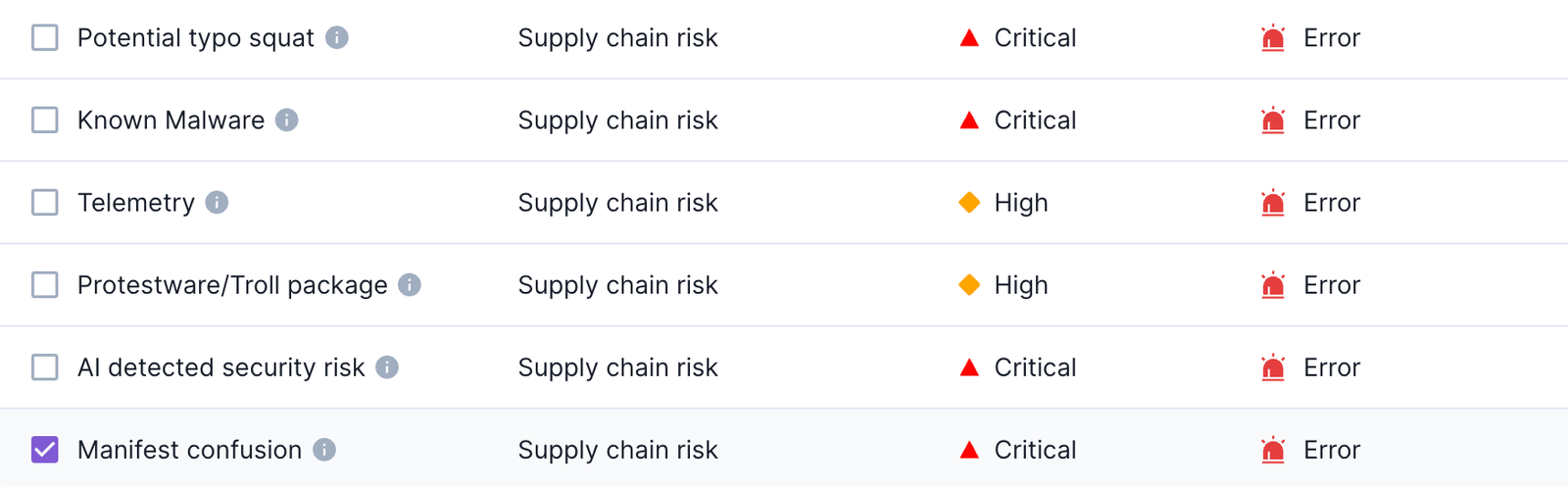Click info icon beside Telemetry
1568x487 pixels.
217,202
